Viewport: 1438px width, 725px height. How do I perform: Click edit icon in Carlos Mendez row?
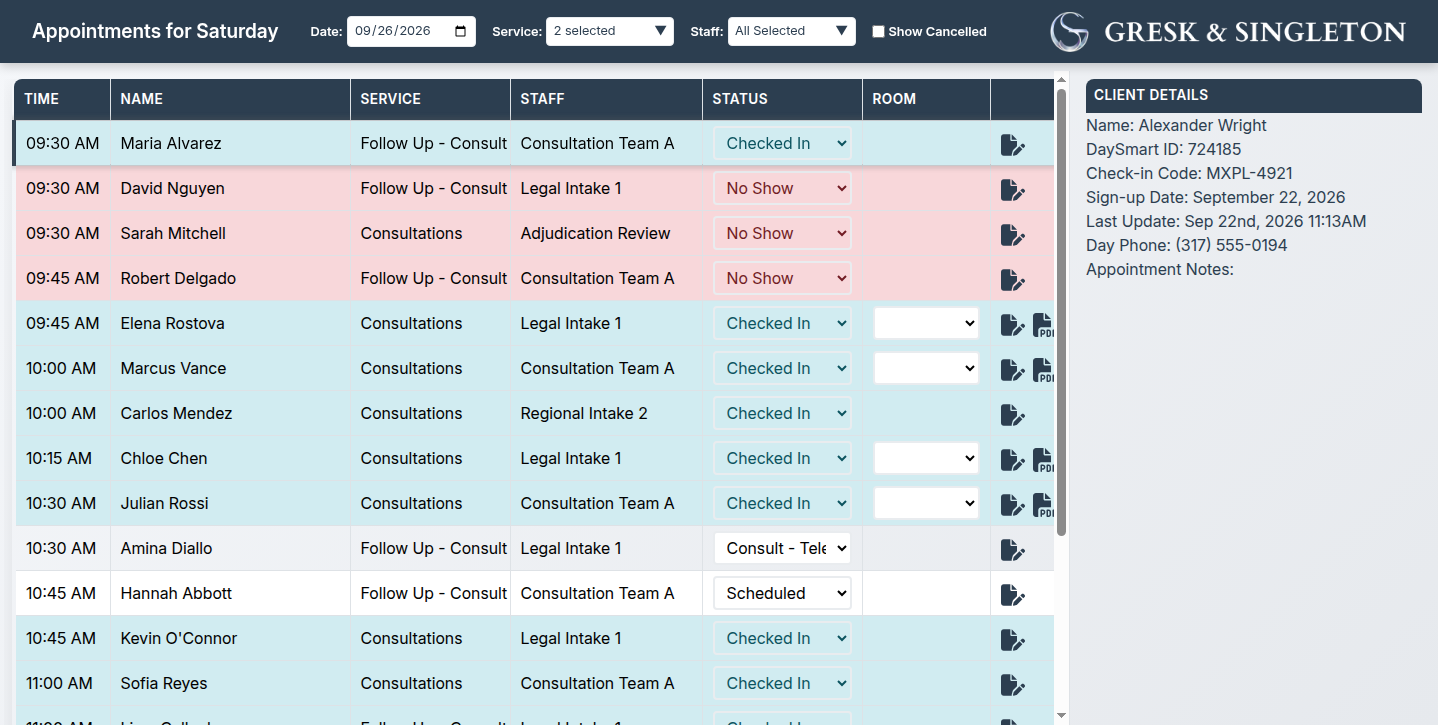pyautogui.click(x=1013, y=414)
